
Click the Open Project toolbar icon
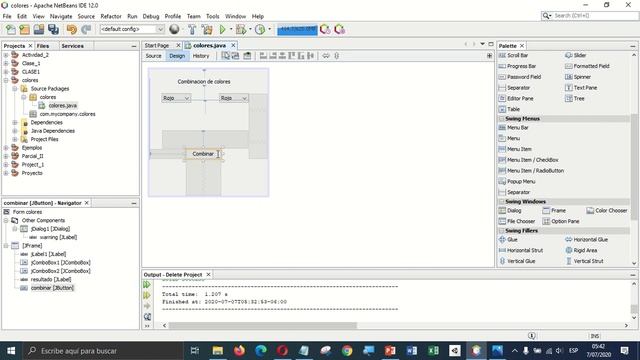tap(39, 29)
